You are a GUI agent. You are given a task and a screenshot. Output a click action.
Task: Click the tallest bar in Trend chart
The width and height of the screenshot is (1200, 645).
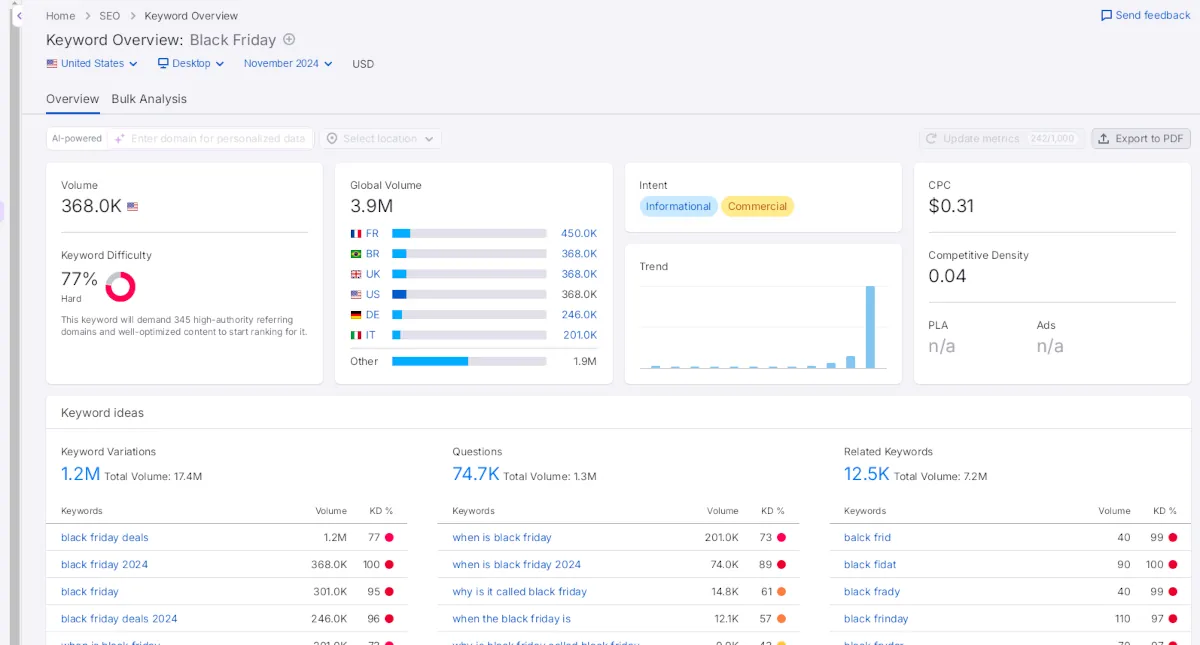click(870, 327)
